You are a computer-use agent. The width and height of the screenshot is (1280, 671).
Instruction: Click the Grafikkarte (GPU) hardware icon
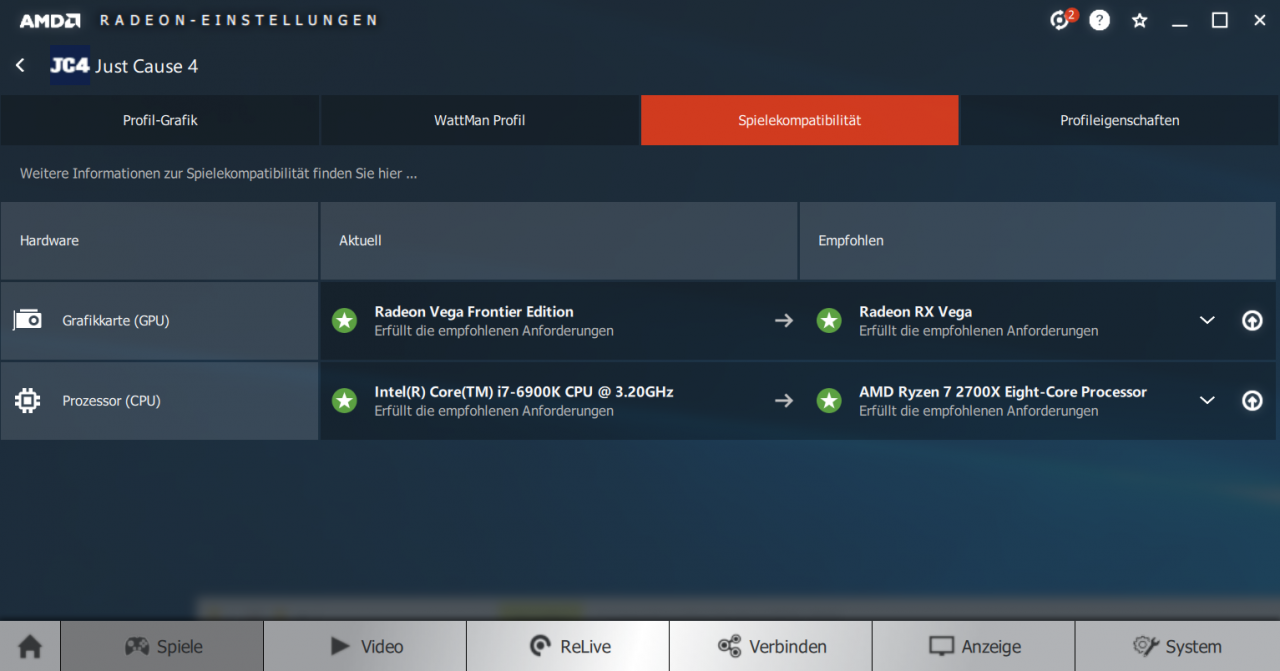coord(27,320)
